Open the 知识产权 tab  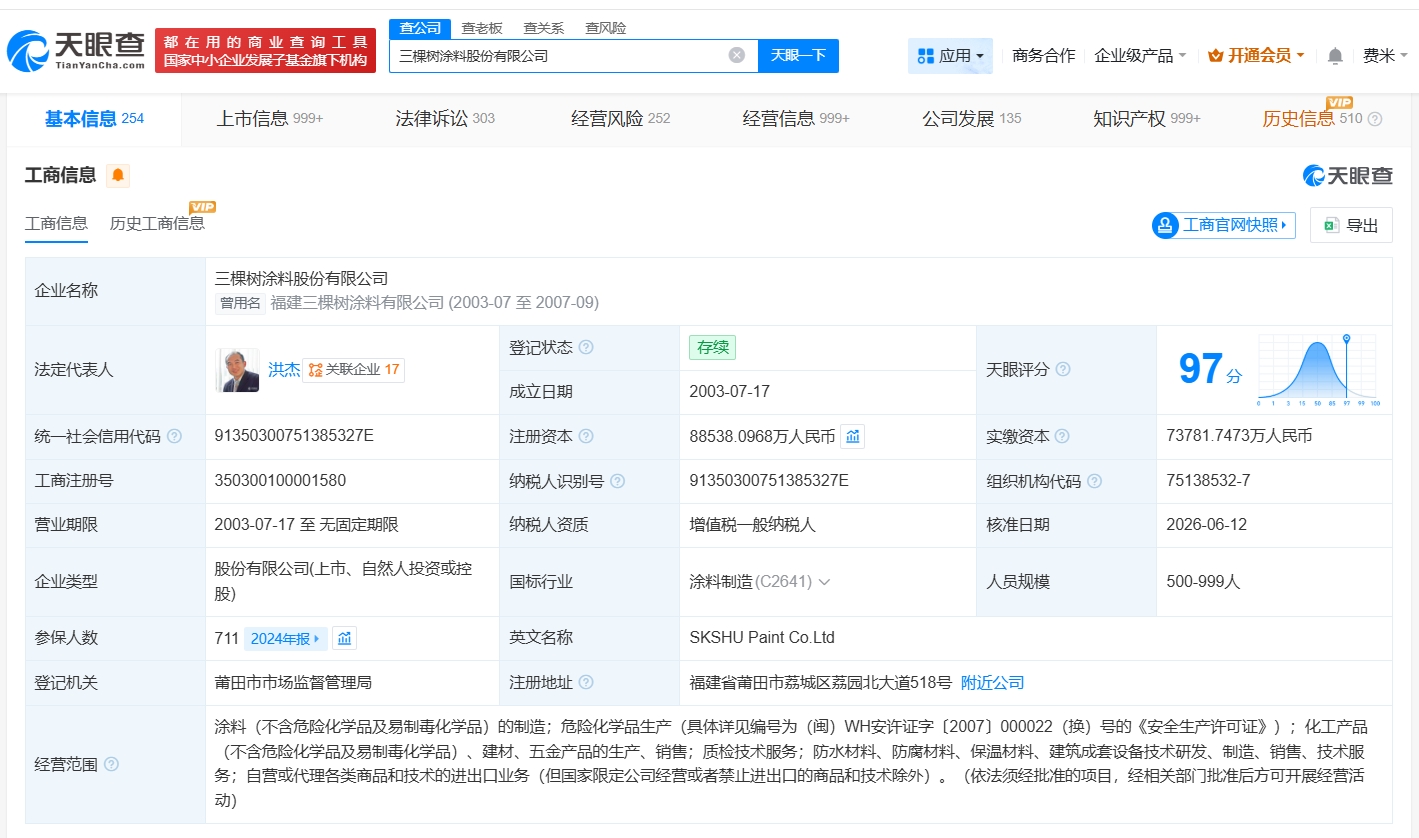(1147, 119)
